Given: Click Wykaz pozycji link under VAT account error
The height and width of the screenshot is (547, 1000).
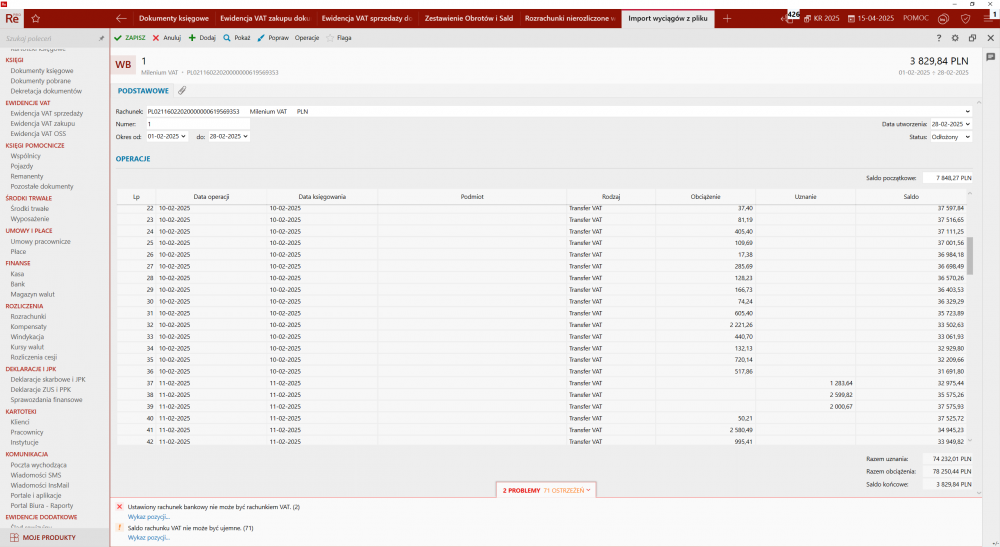Looking at the screenshot, I should coord(149,517).
